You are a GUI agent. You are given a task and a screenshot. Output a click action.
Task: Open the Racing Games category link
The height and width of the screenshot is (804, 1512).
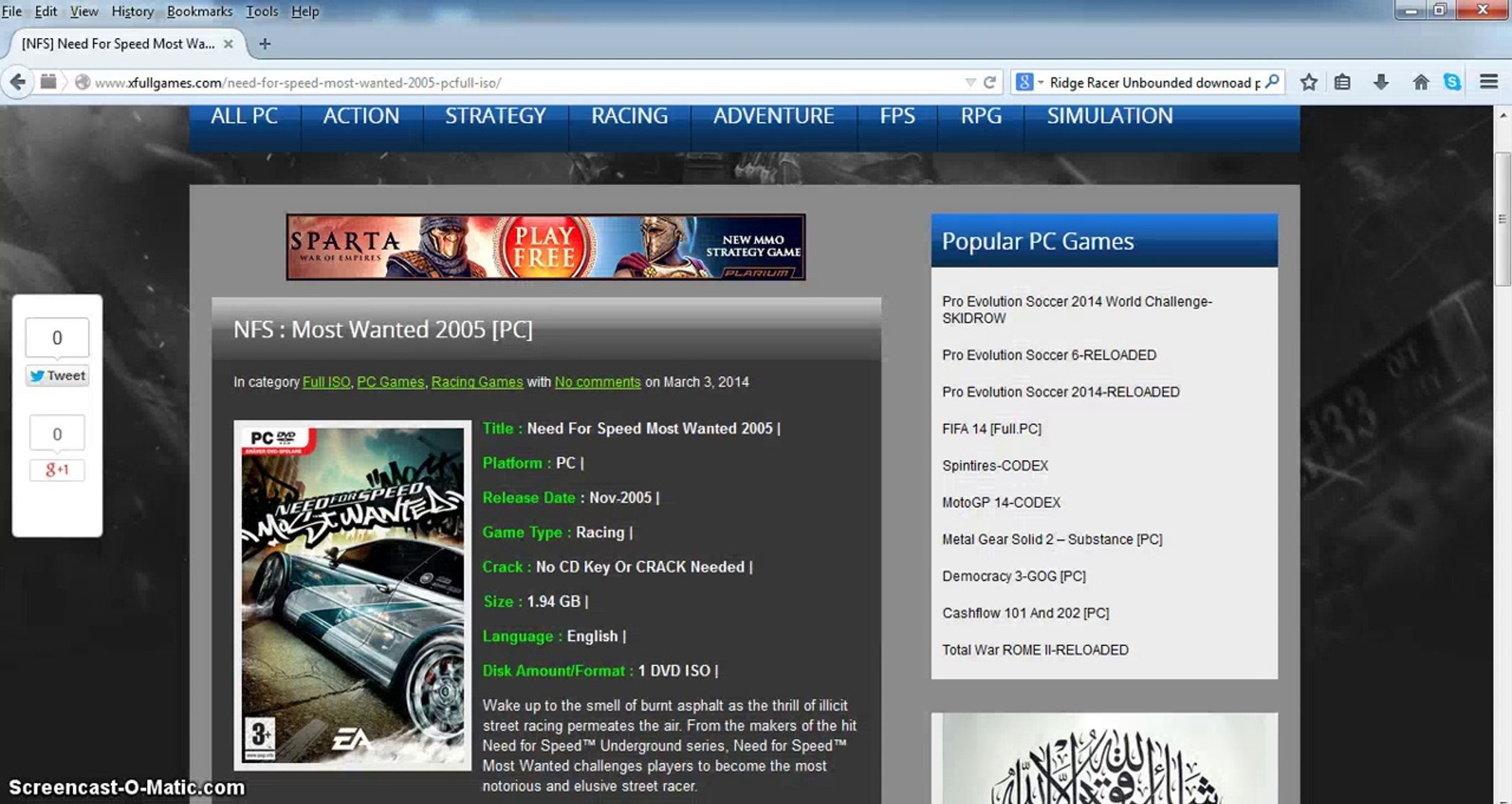pyautogui.click(x=477, y=382)
